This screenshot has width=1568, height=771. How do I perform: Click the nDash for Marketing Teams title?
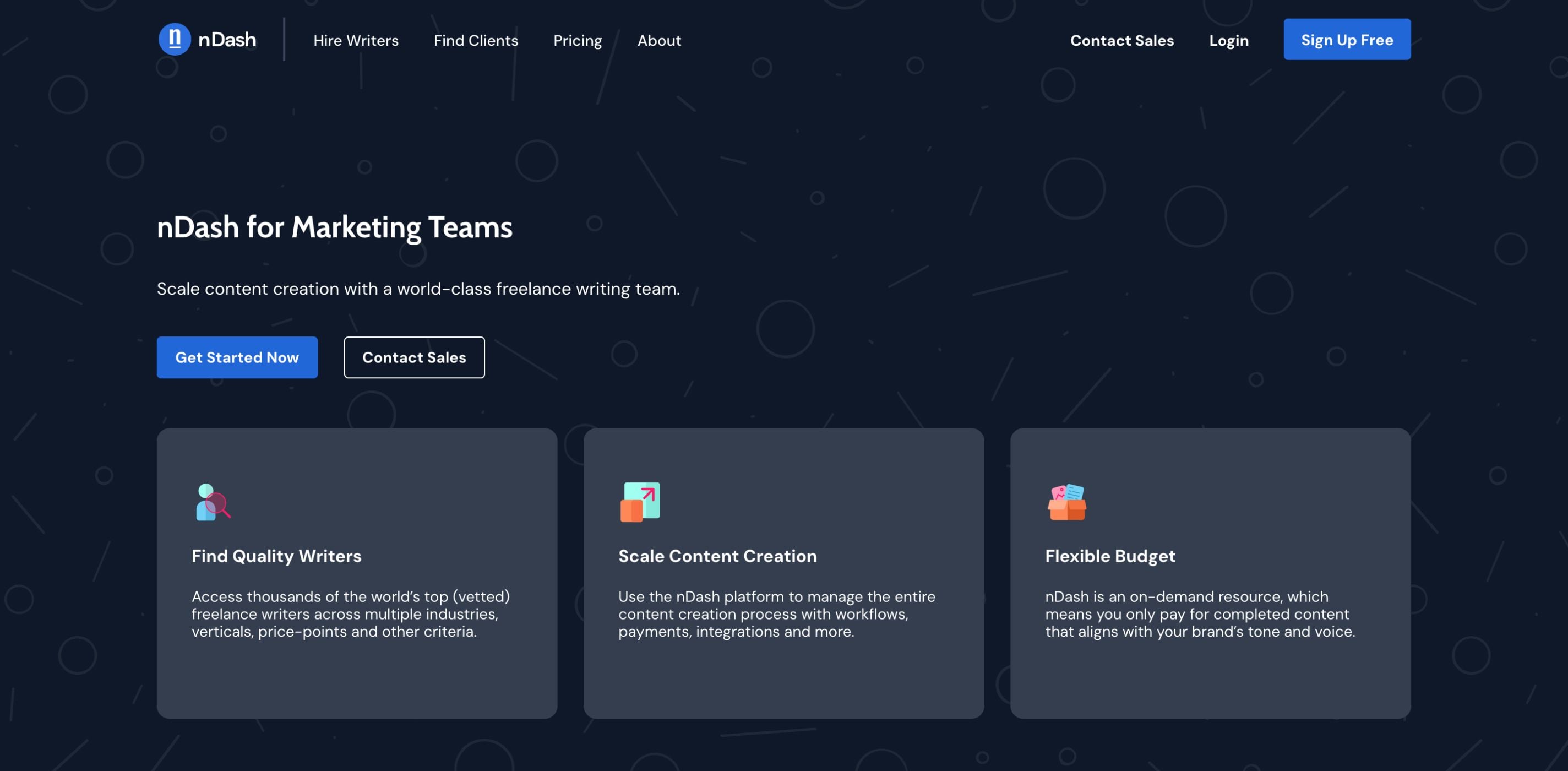click(x=334, y=227)
